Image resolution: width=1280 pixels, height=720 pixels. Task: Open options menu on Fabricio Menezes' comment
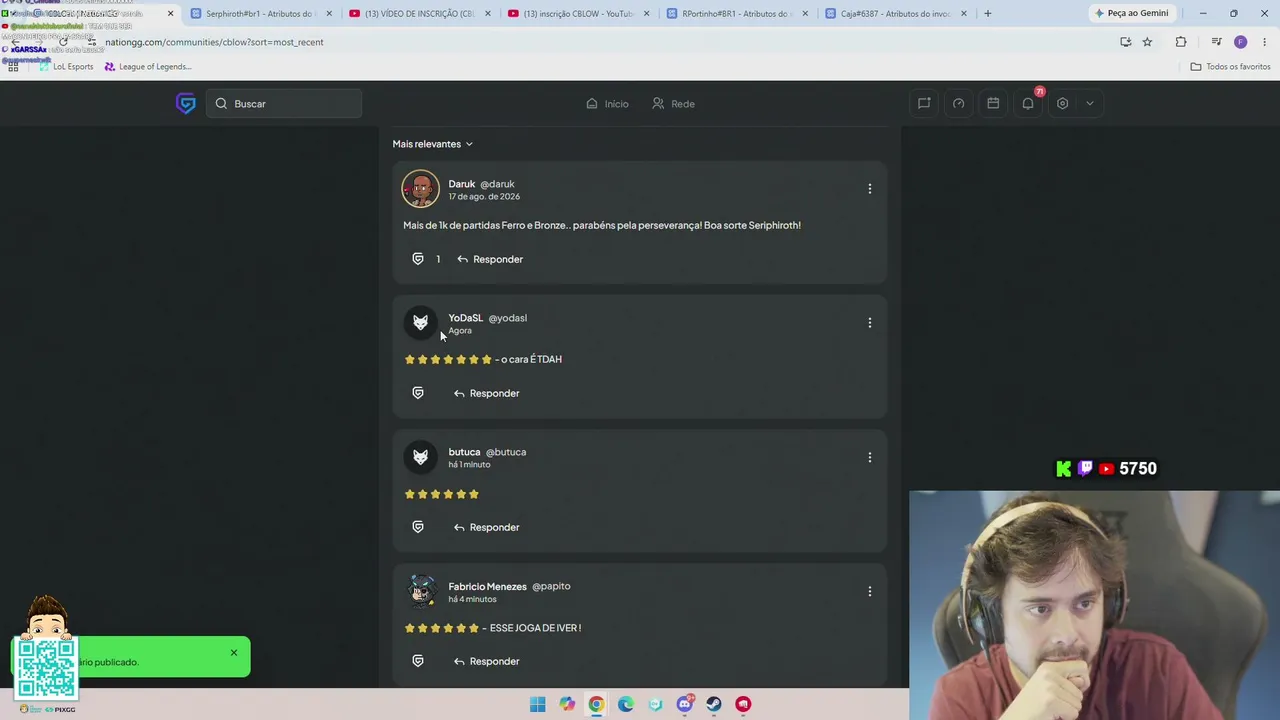pos(870,591)
